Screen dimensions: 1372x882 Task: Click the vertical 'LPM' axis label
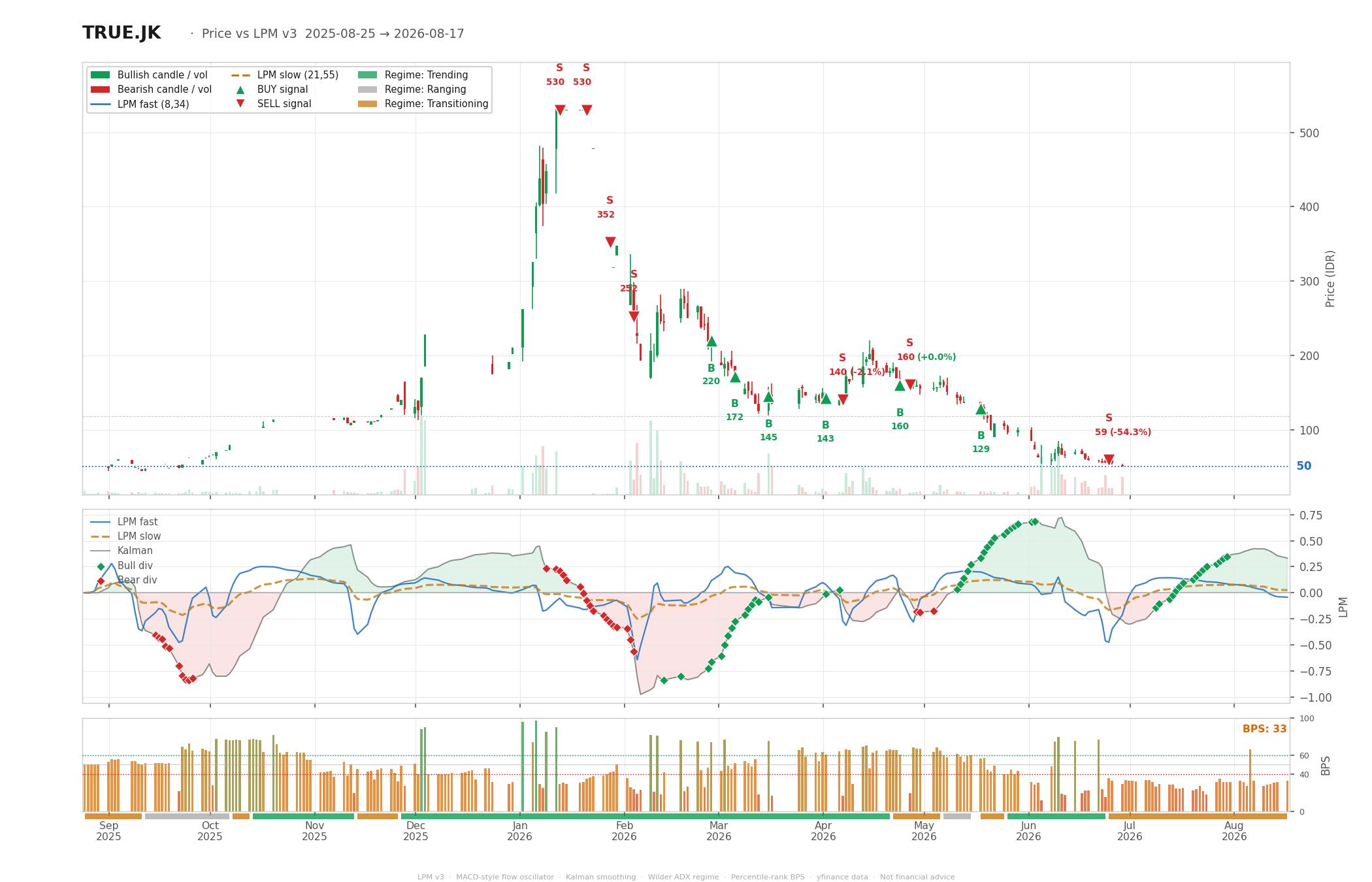1343,607
